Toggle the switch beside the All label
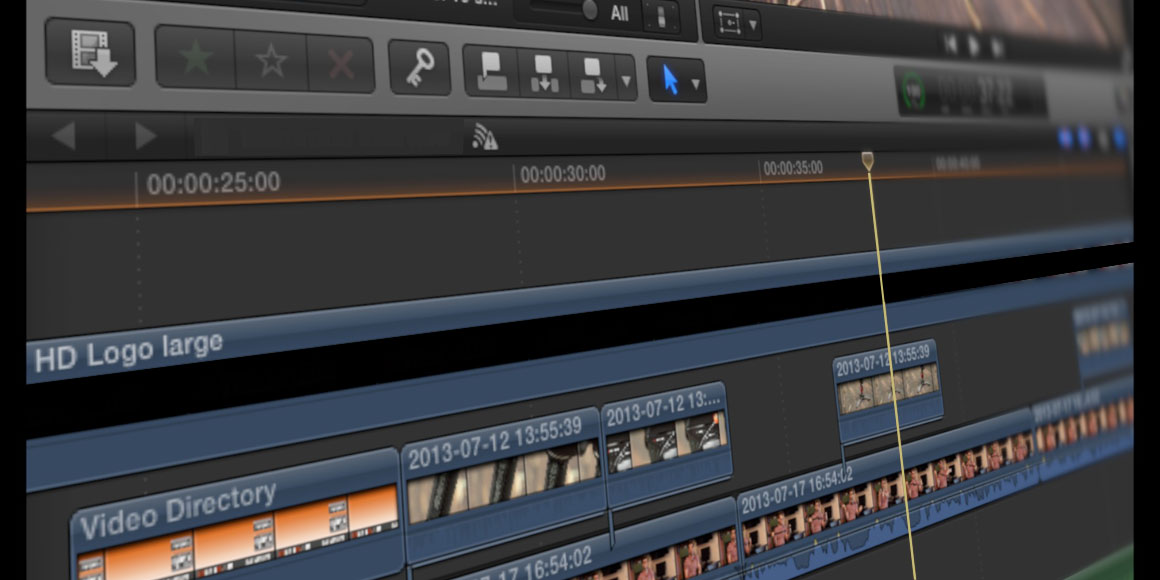 [660, 17]
